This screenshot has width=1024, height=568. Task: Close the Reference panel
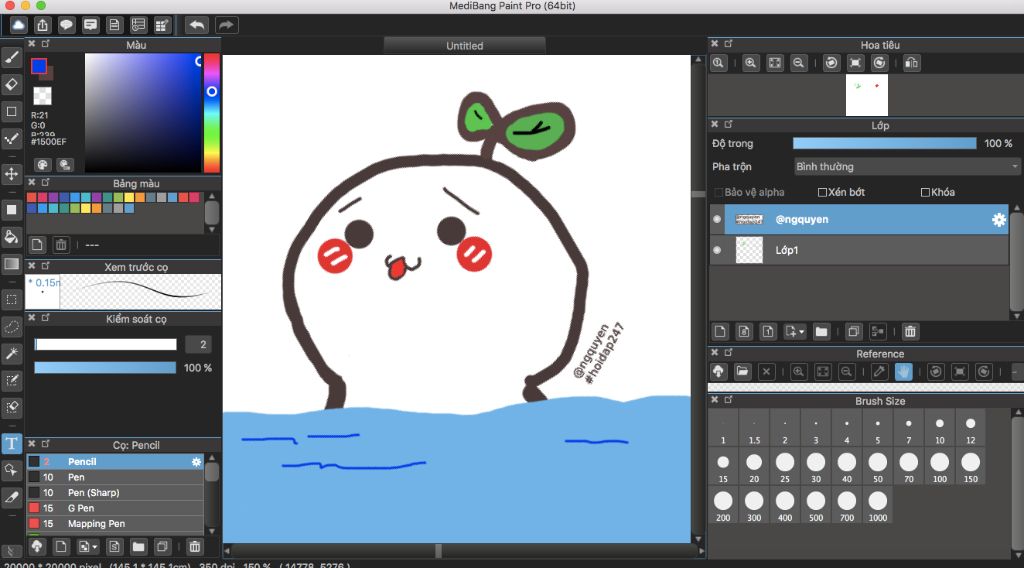pyautogui.click(x=714, y=353)
